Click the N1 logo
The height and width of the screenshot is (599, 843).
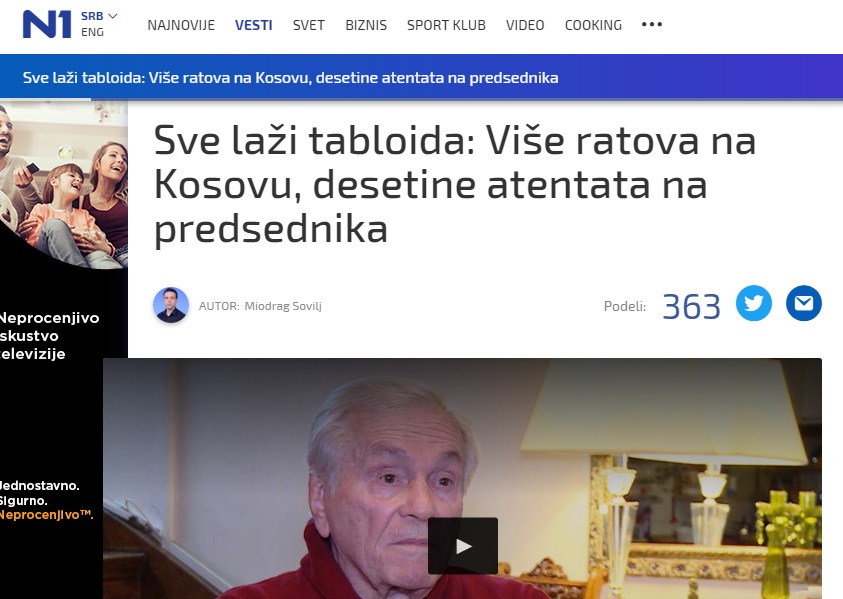(x=47, y=25)
